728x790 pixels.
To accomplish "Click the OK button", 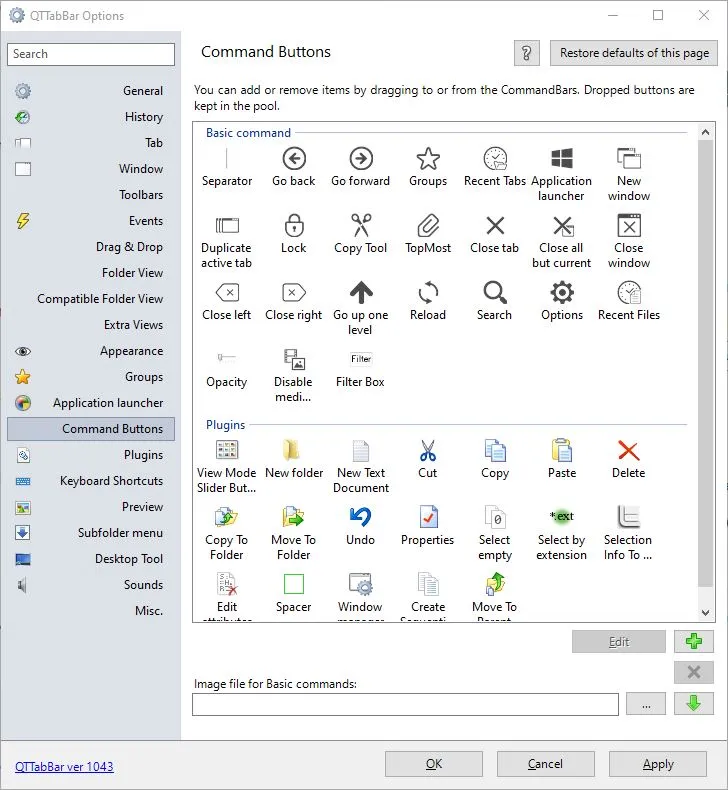I will [x=434, y=764].
